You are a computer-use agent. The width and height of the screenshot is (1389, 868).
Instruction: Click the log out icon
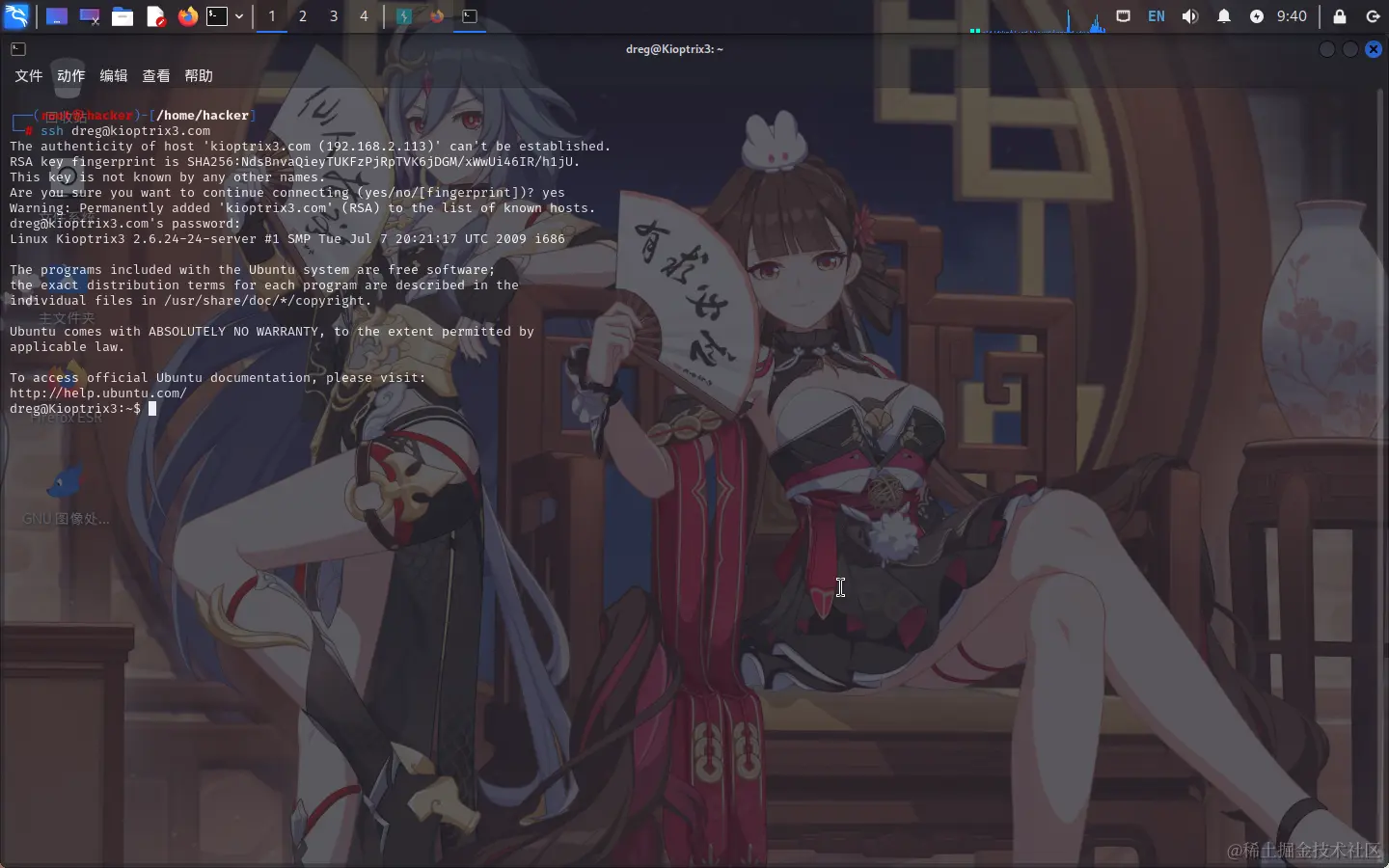[1374, 16]
